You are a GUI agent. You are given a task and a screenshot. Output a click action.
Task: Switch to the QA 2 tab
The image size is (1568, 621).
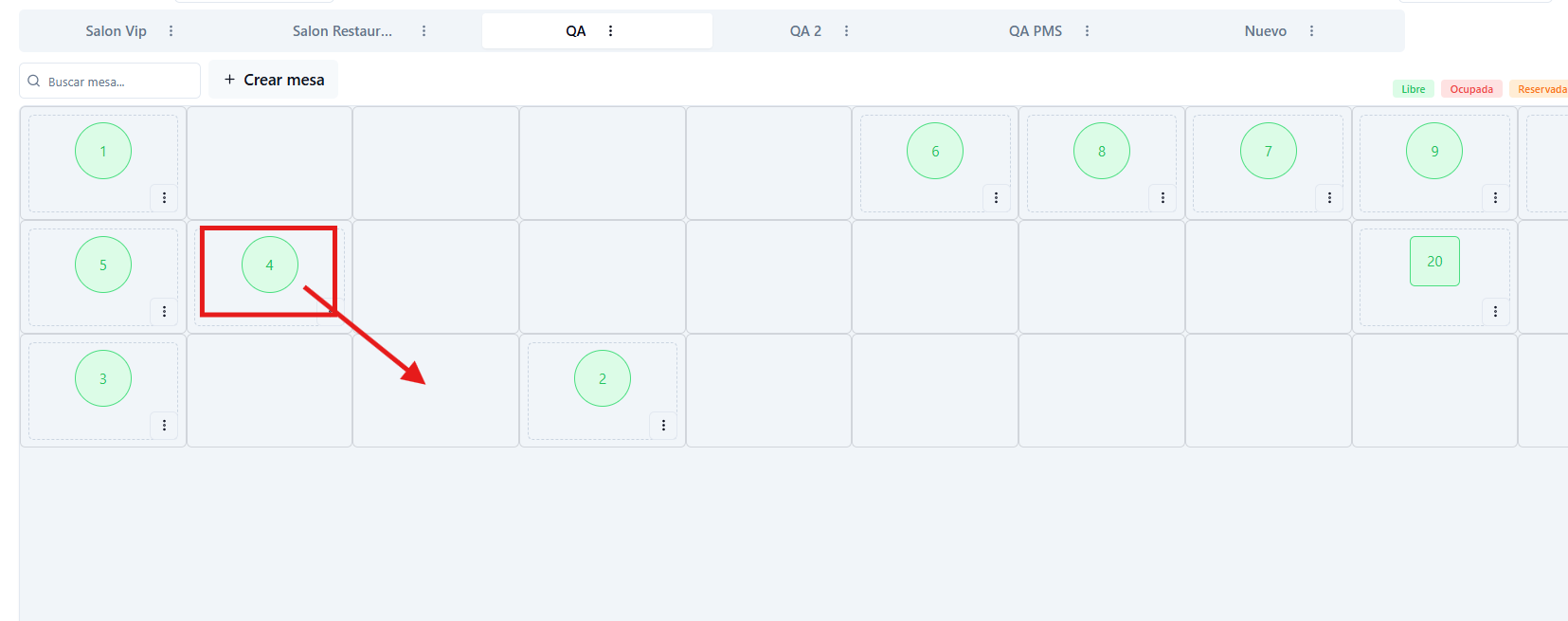click(805, 31)
